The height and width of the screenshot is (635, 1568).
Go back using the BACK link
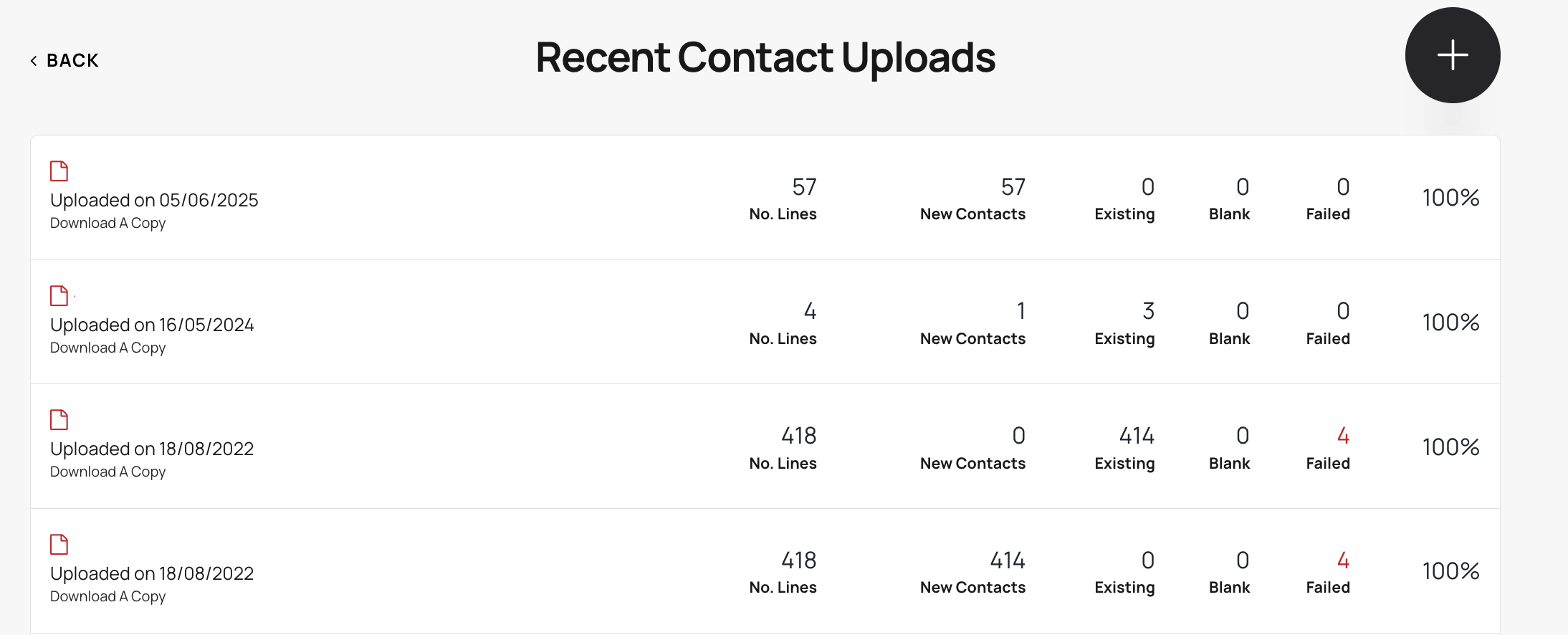[x=64, y=61]
